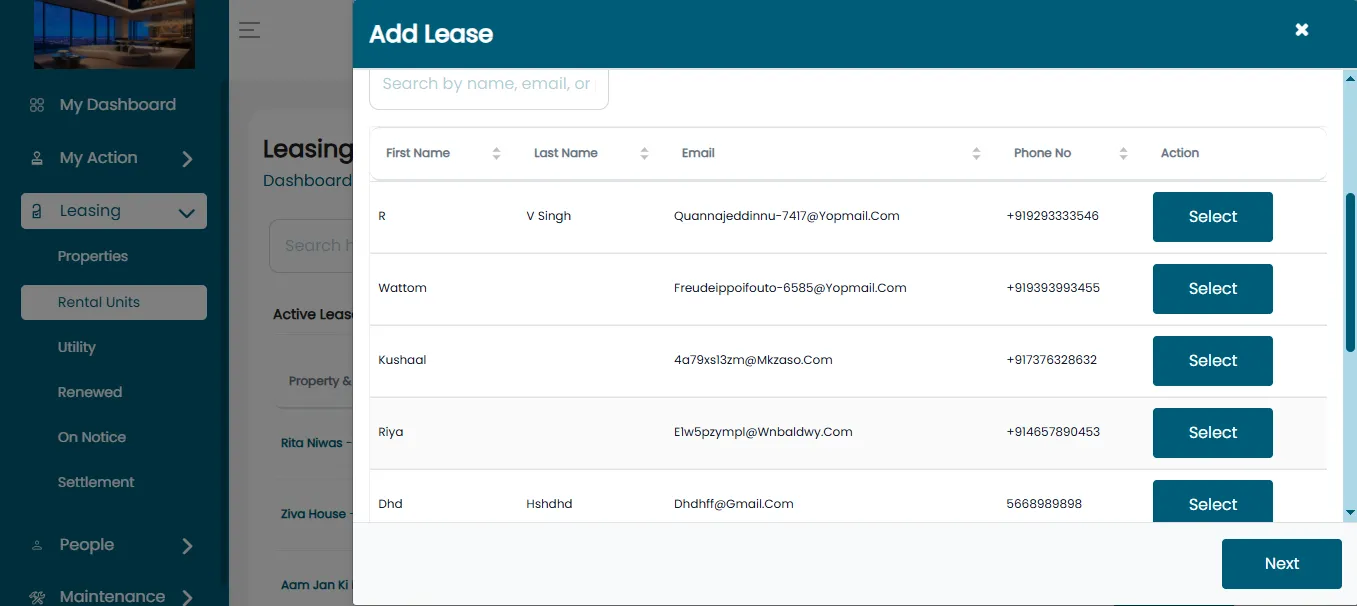The height and width of the screenshot is (606, 1357).
Task: Open the Settlement page
Action: pyautogui.click(x=96, y=482)
